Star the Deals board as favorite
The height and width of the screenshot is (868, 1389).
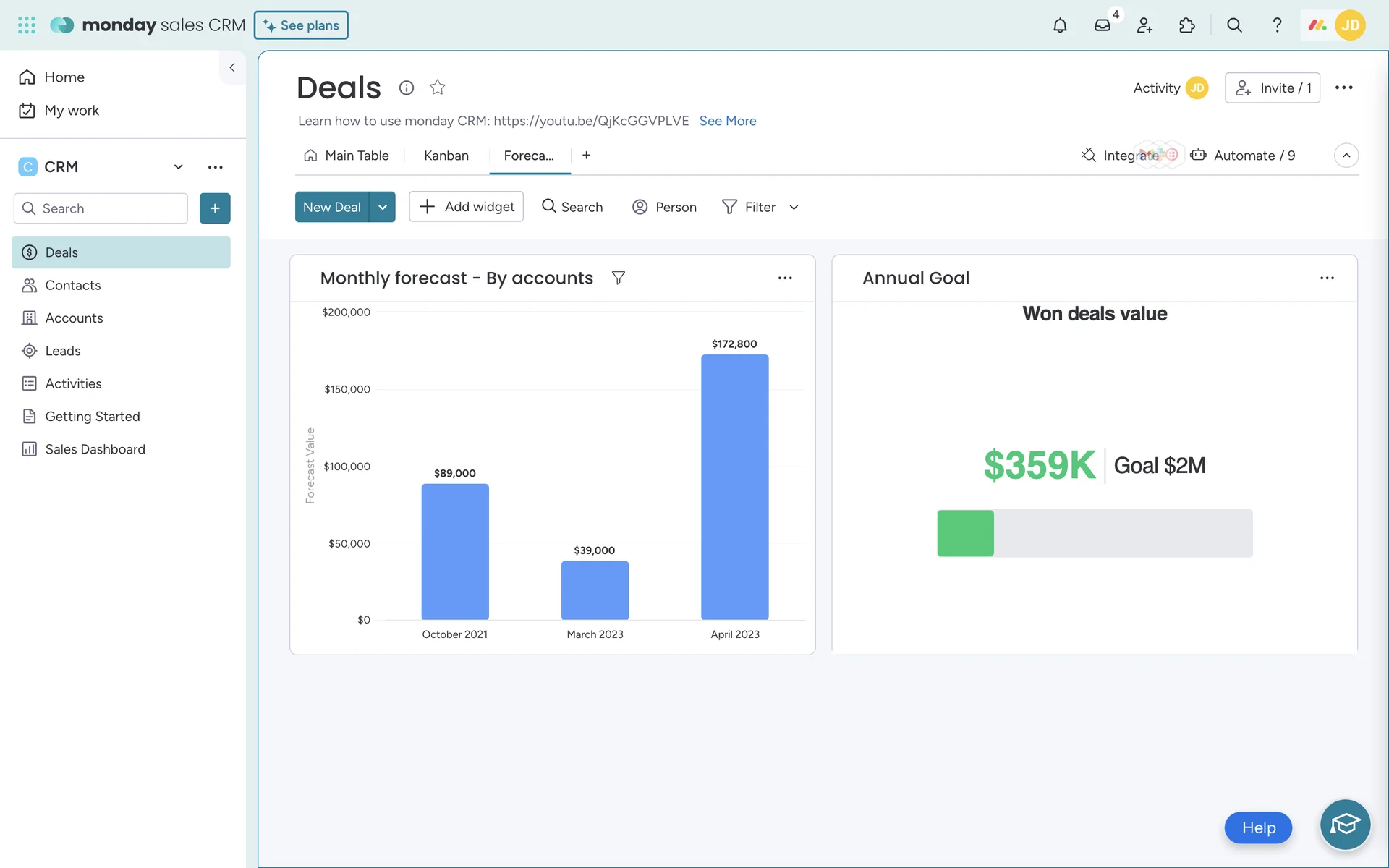(x=437, y=88)
